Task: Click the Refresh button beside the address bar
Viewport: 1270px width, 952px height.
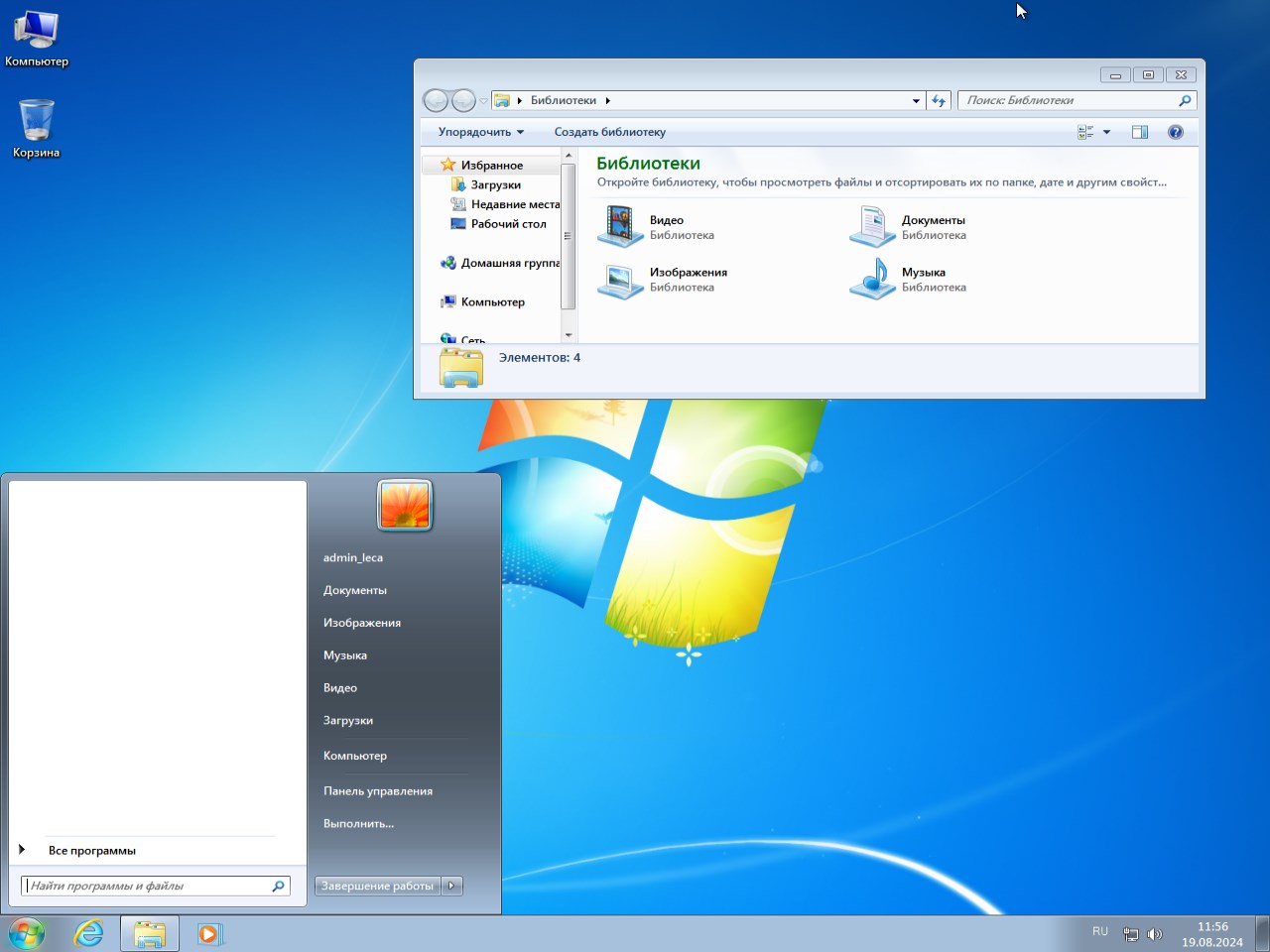Action: coord(939,100)
